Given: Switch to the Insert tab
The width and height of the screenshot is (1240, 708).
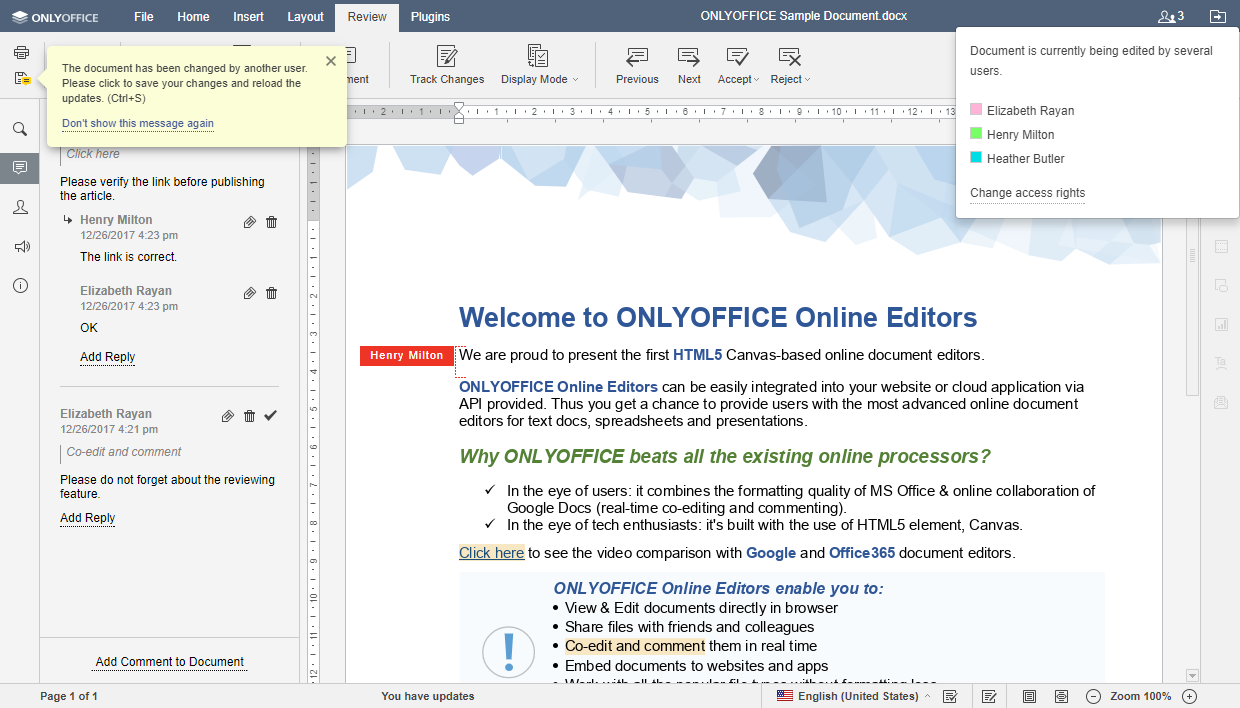Looking at the screenshot, I should pyautogui.click(x=247, y=16).
